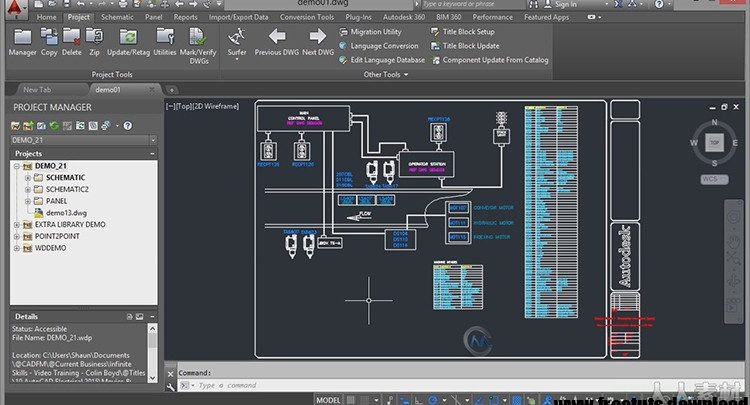Open command line customize wrench icon
Screen dimensions: 750x405
170,387
